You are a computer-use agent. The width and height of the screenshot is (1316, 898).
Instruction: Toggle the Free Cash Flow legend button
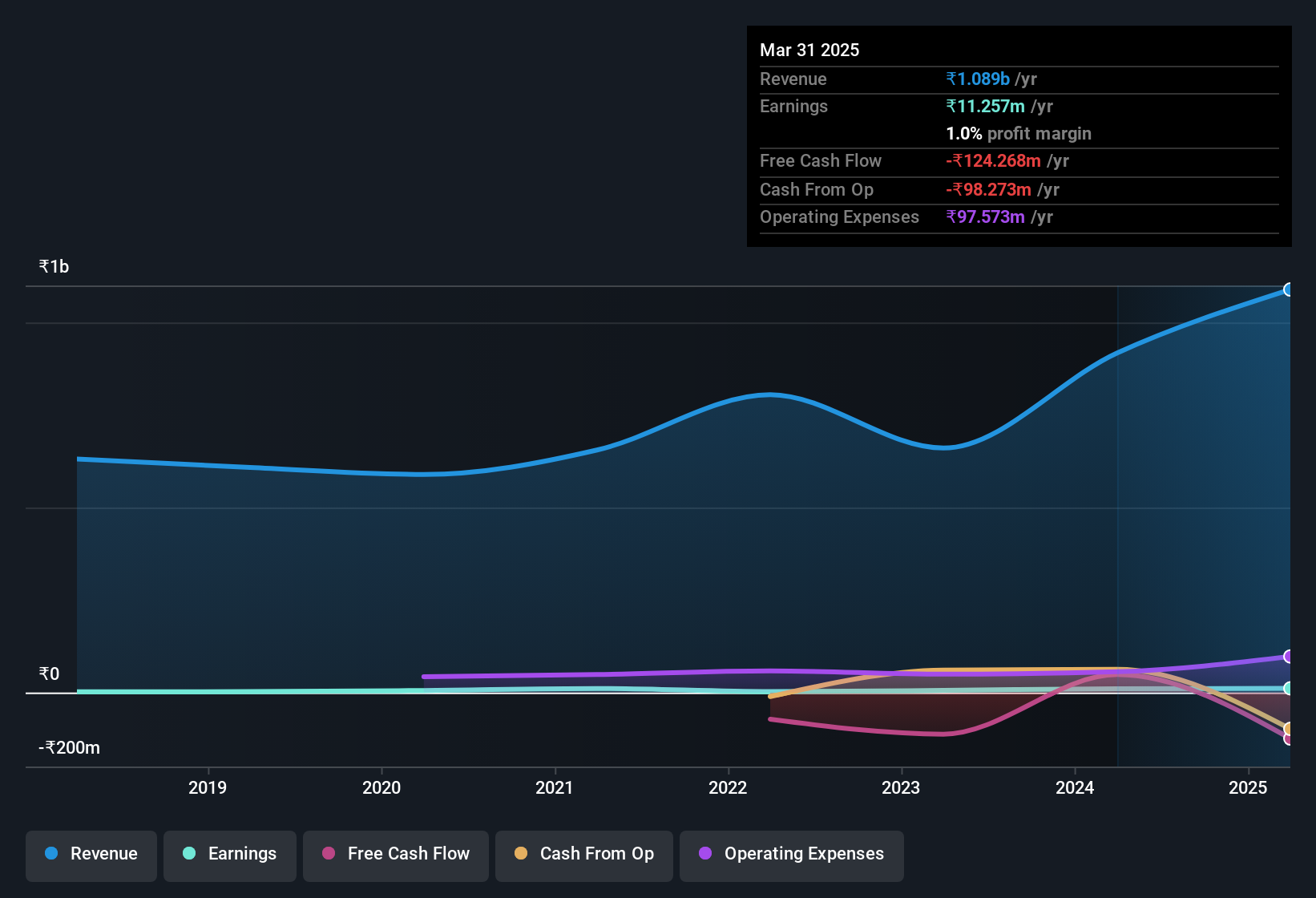pos(396,855)
